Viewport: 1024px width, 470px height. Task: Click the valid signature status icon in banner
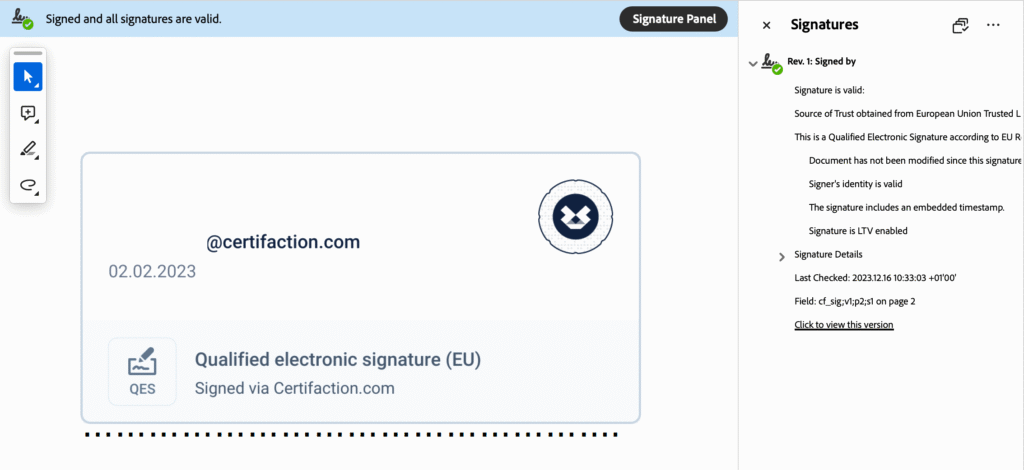coord(21,19)
